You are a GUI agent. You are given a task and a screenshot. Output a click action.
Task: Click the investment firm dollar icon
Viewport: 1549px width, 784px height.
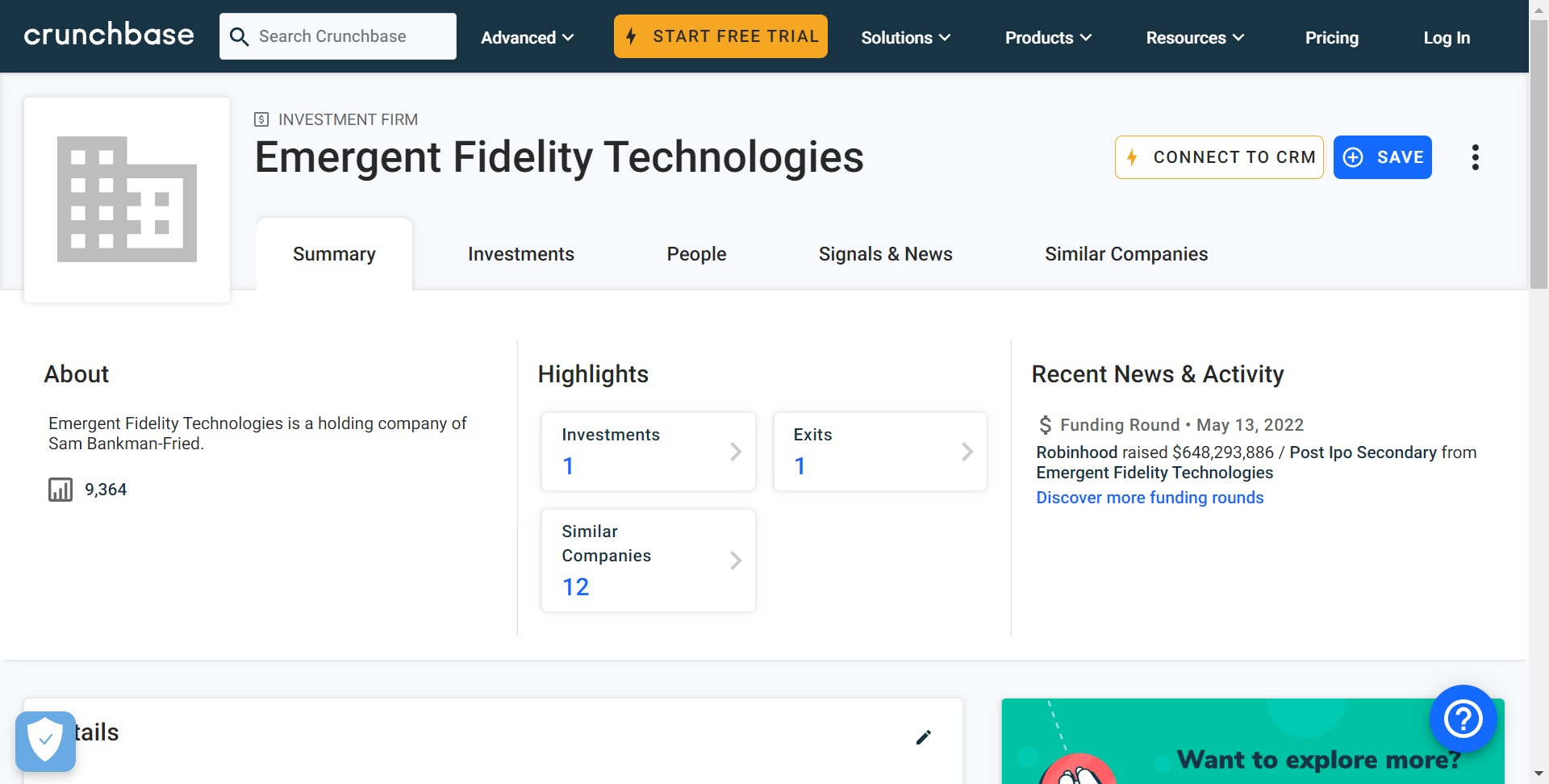point(261,119)
